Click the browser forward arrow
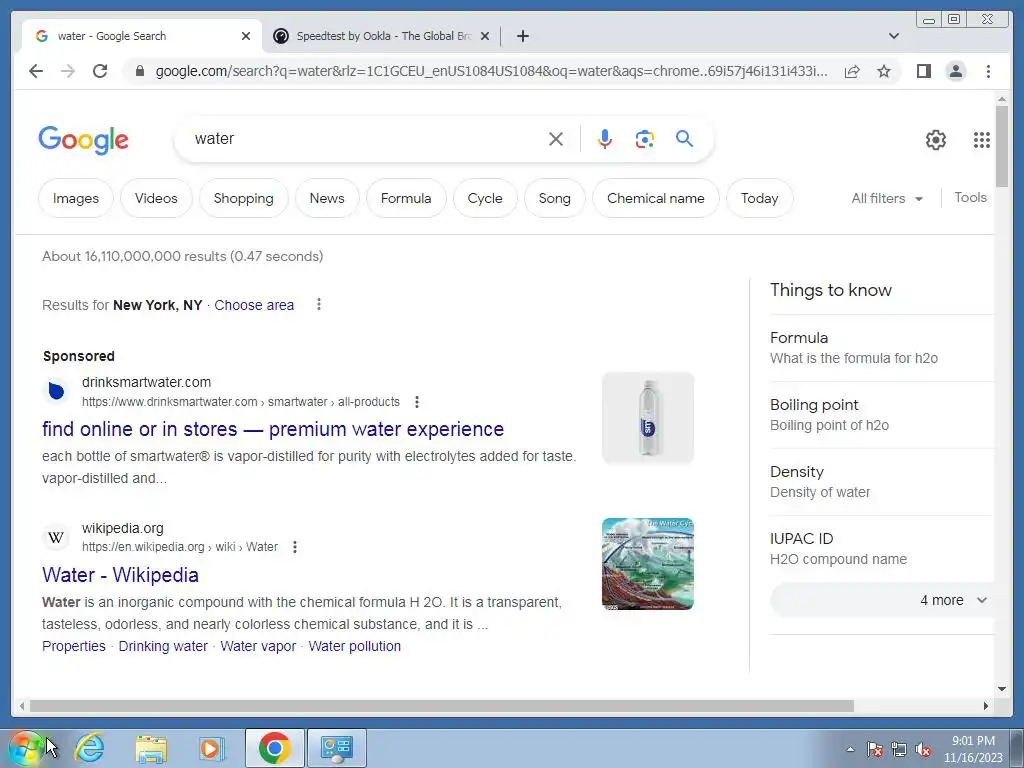The height and width of the screenshot is (768, 1024). [68, 71]
